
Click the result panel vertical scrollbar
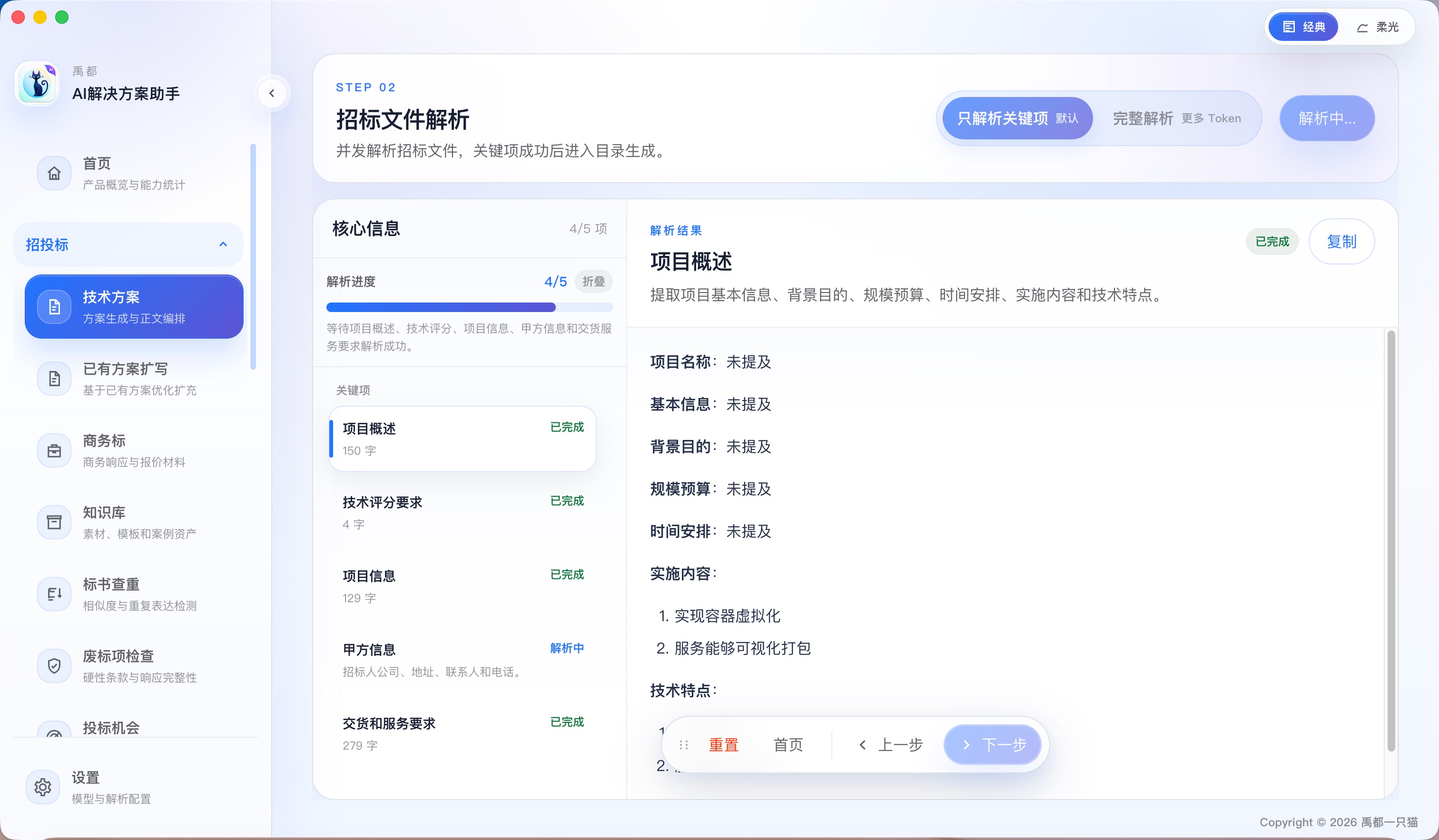[1391, 541]
